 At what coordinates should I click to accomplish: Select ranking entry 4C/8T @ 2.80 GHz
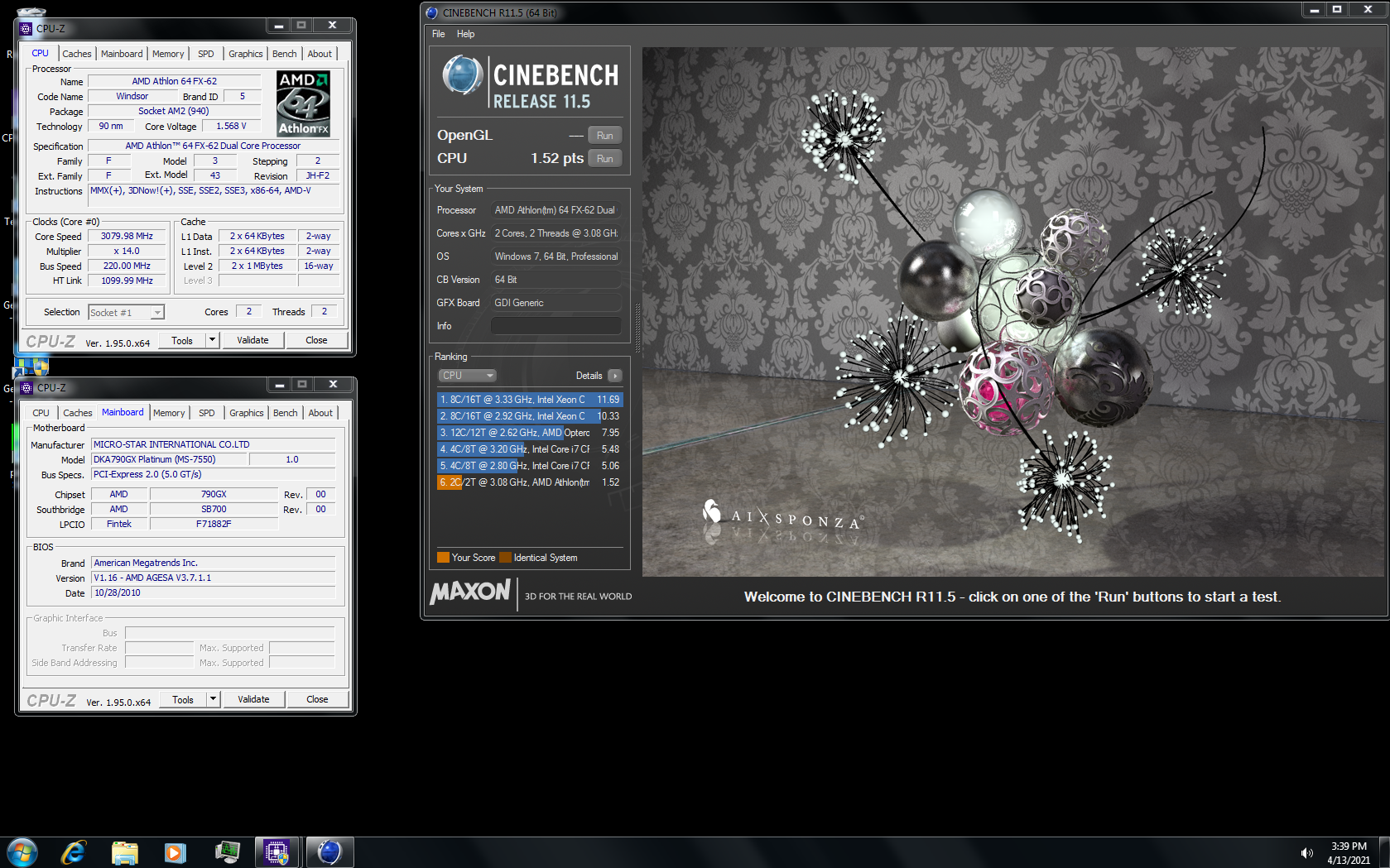click(x=530, y=466)
